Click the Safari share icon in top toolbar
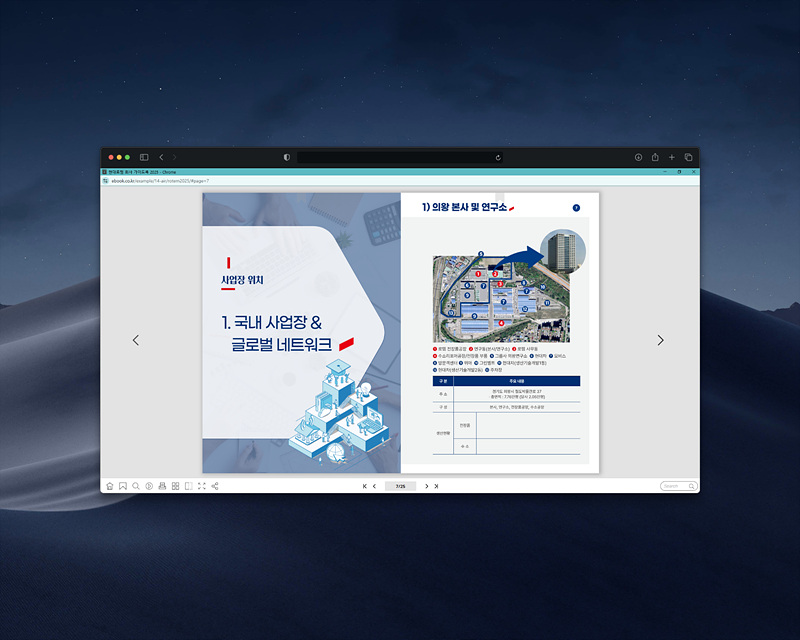This screenshot has height=640, width=800. pos(655,157)
